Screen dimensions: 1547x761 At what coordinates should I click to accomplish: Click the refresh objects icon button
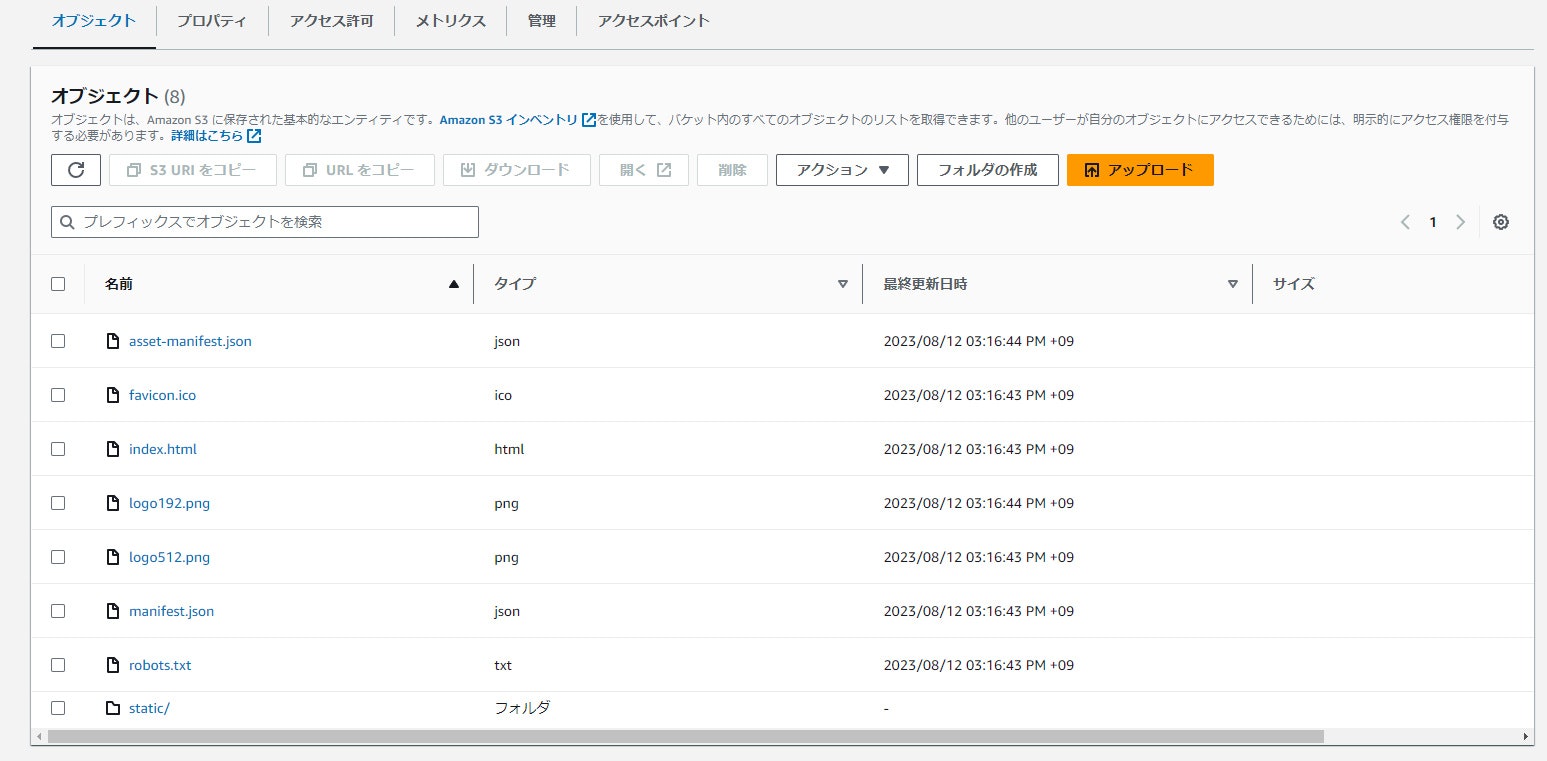click(76, 170)
